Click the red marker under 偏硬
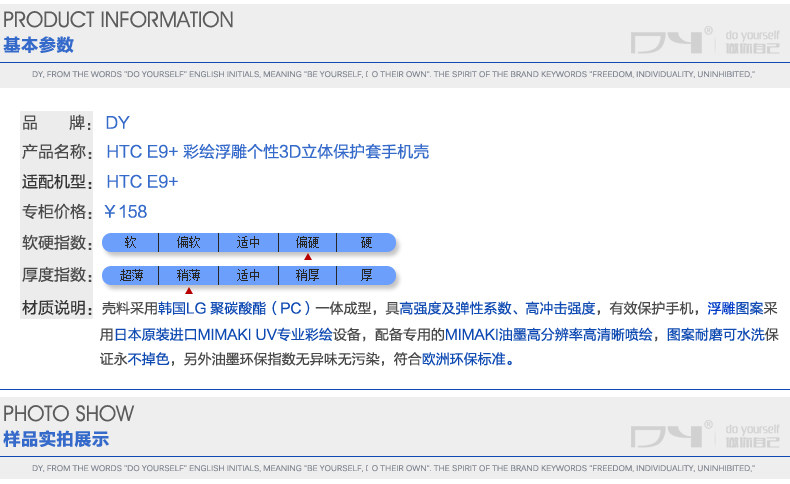The width and height of the screenshot is (790, 484). [308, 257]
